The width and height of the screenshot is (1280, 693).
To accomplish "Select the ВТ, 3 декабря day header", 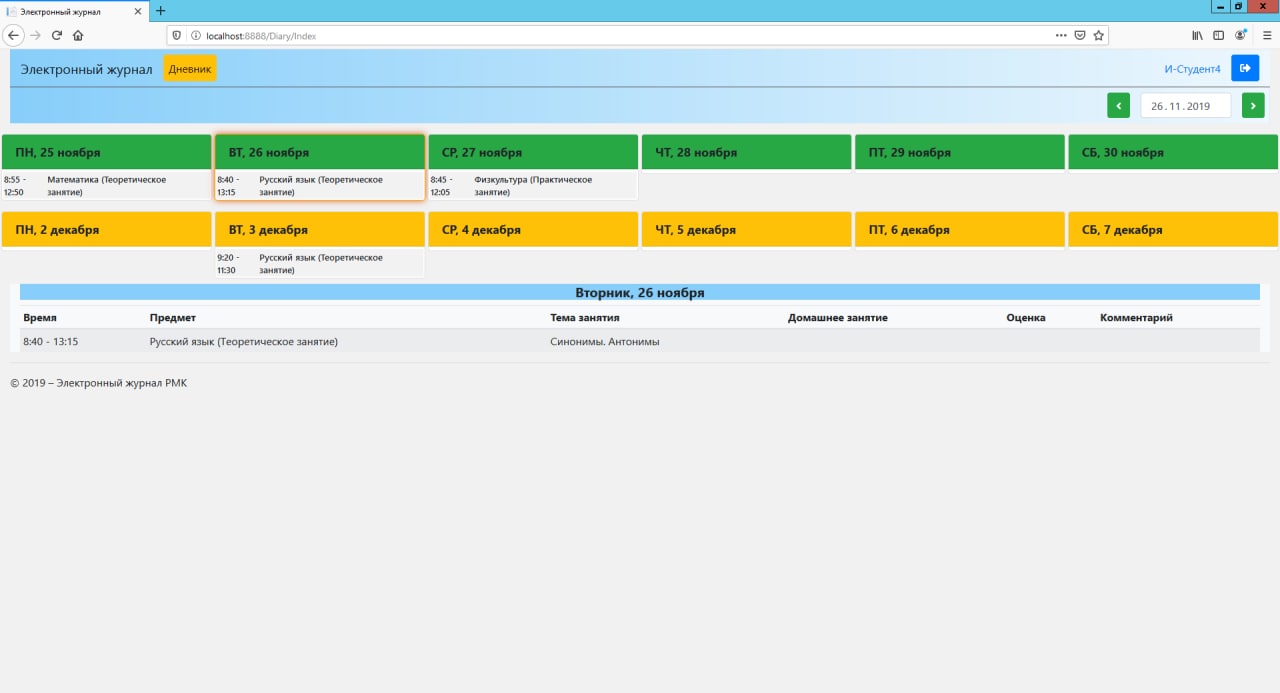I will tap(320, 230).
